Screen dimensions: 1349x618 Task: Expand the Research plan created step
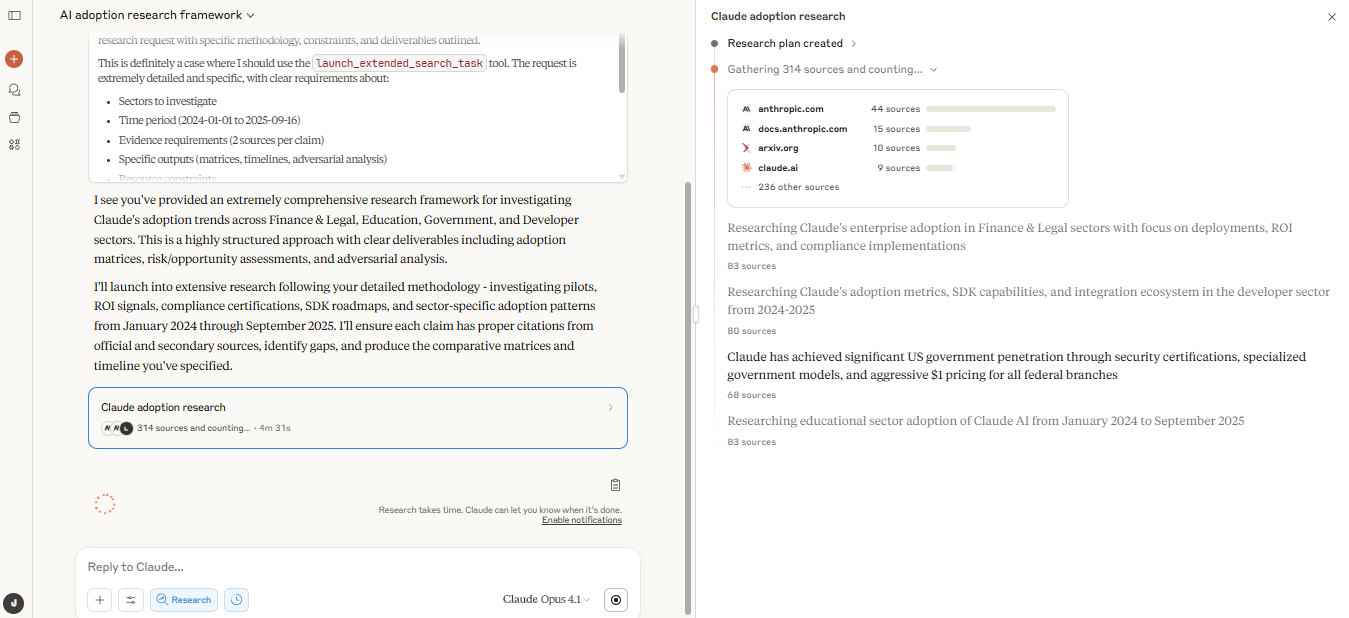791,44
